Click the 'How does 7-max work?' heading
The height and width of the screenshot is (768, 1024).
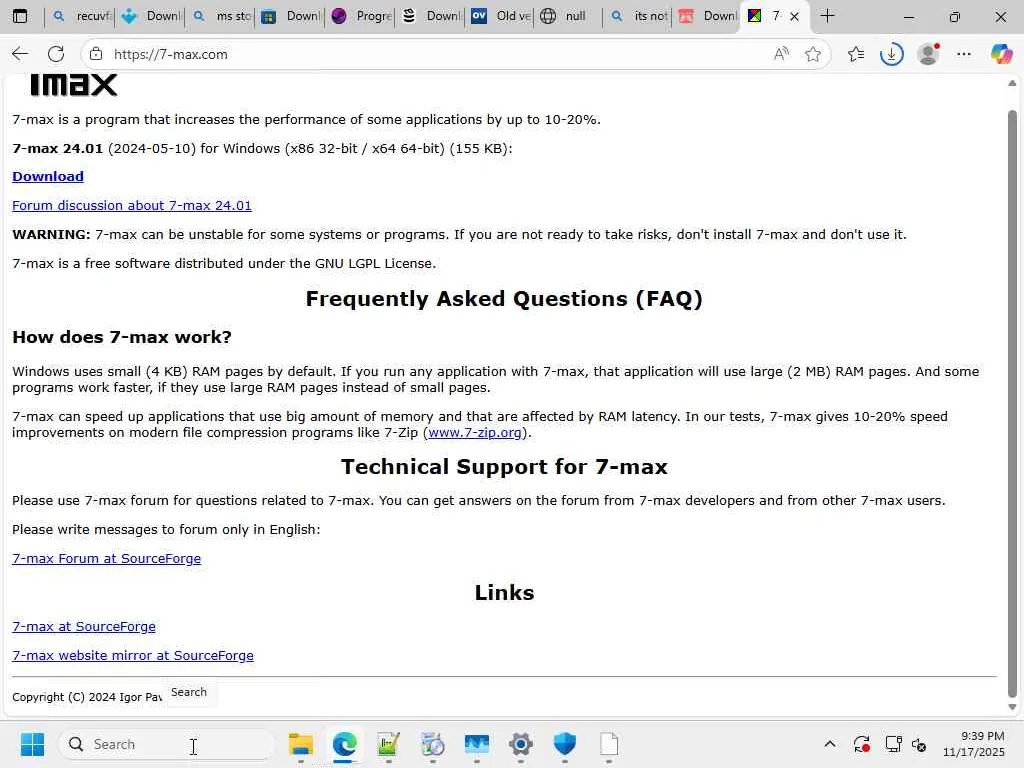click(121, 337)
